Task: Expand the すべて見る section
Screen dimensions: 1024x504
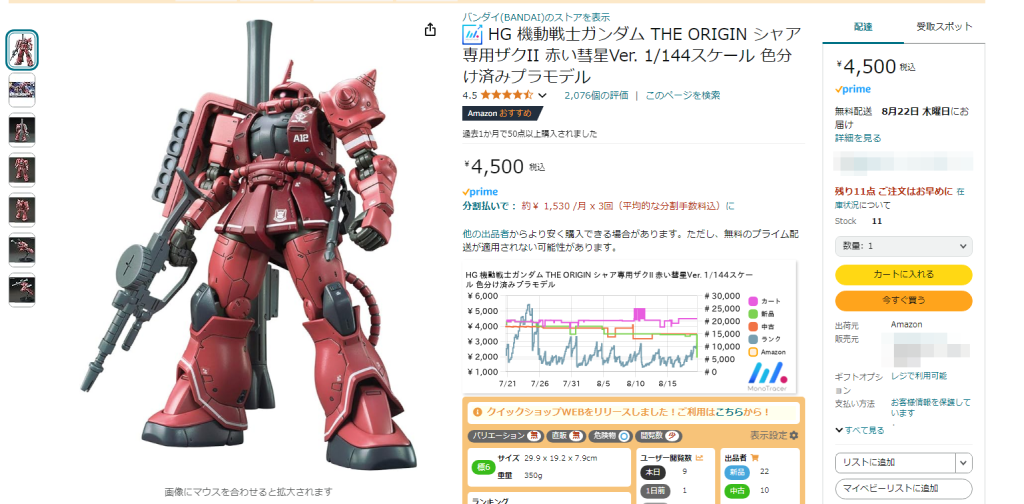Action: coord(859,430)
